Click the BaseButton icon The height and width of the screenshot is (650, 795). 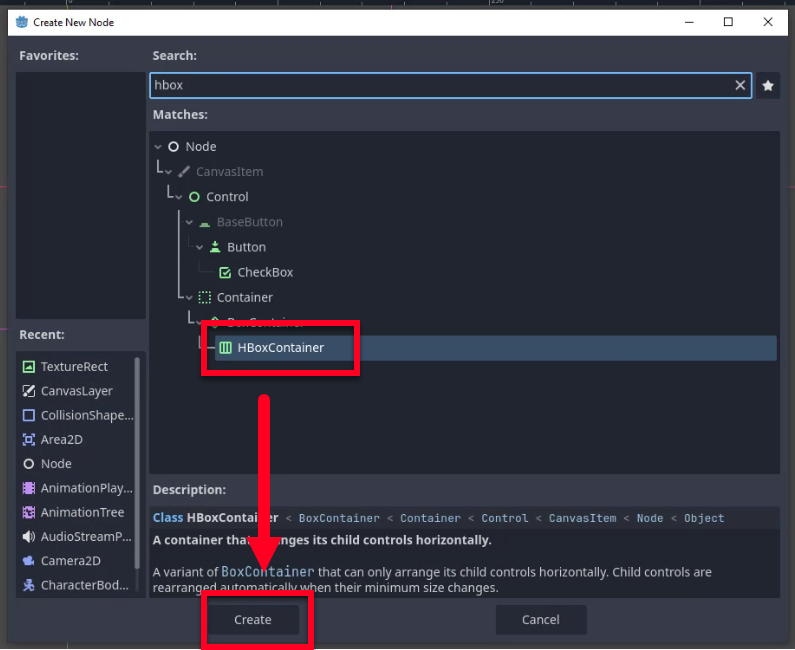[205, 223]
